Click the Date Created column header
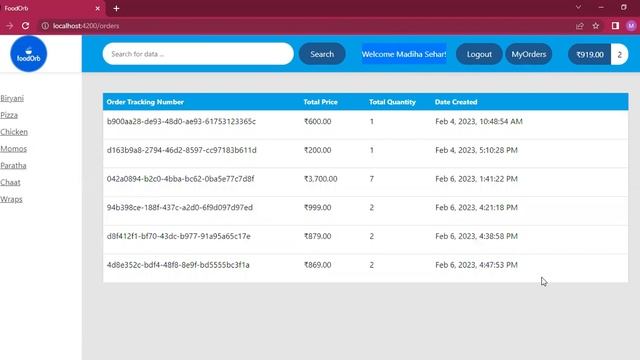This screenshot has width=640, height=360. tap(456, 102)
